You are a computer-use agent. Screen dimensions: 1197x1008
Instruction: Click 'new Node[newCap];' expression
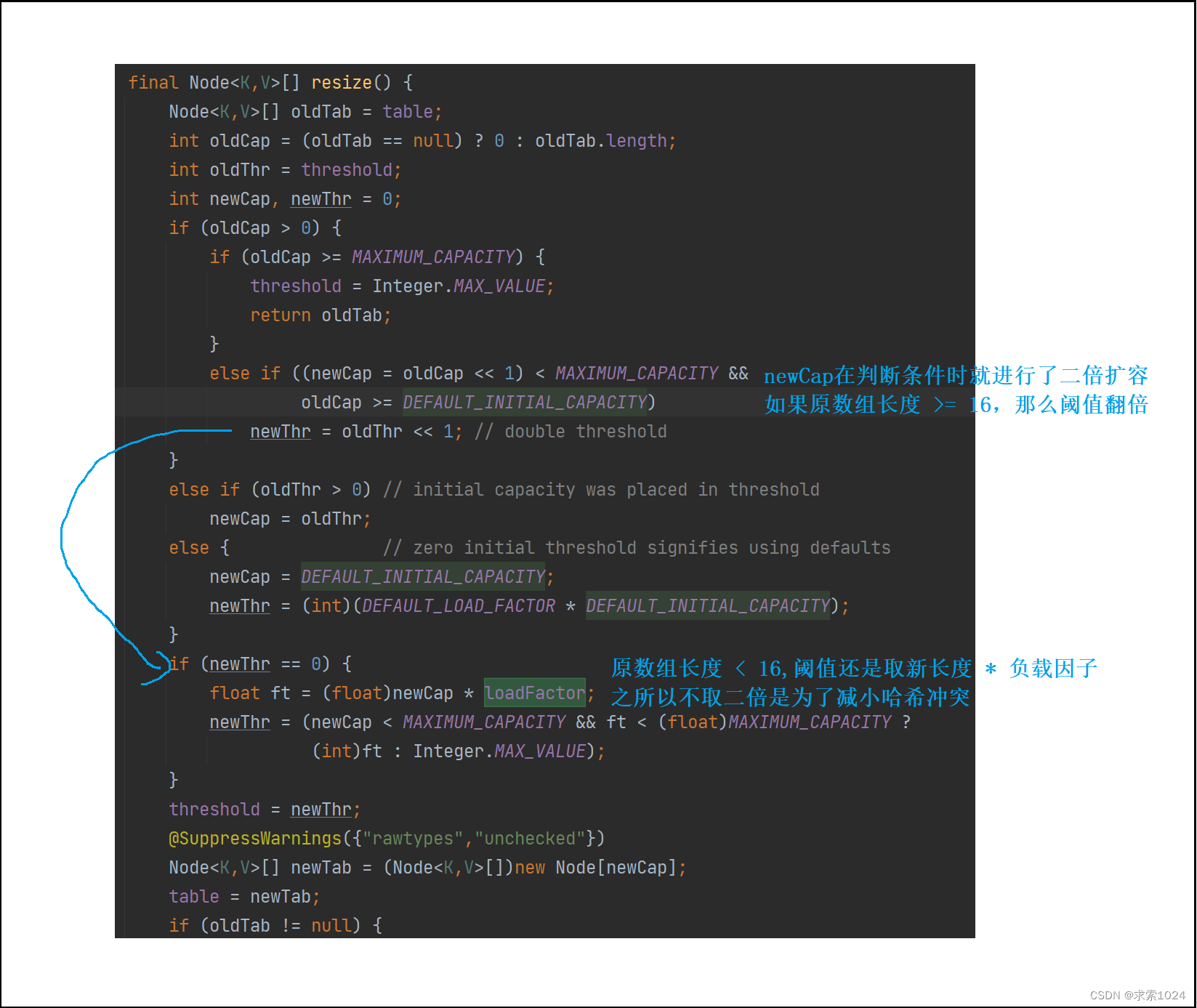pos(600,868)
